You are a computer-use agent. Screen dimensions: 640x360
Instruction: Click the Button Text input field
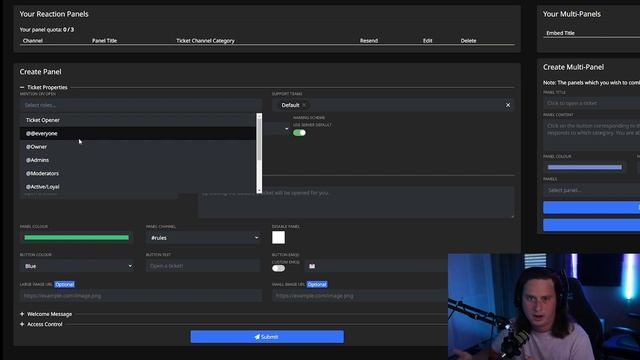[203, 266]
